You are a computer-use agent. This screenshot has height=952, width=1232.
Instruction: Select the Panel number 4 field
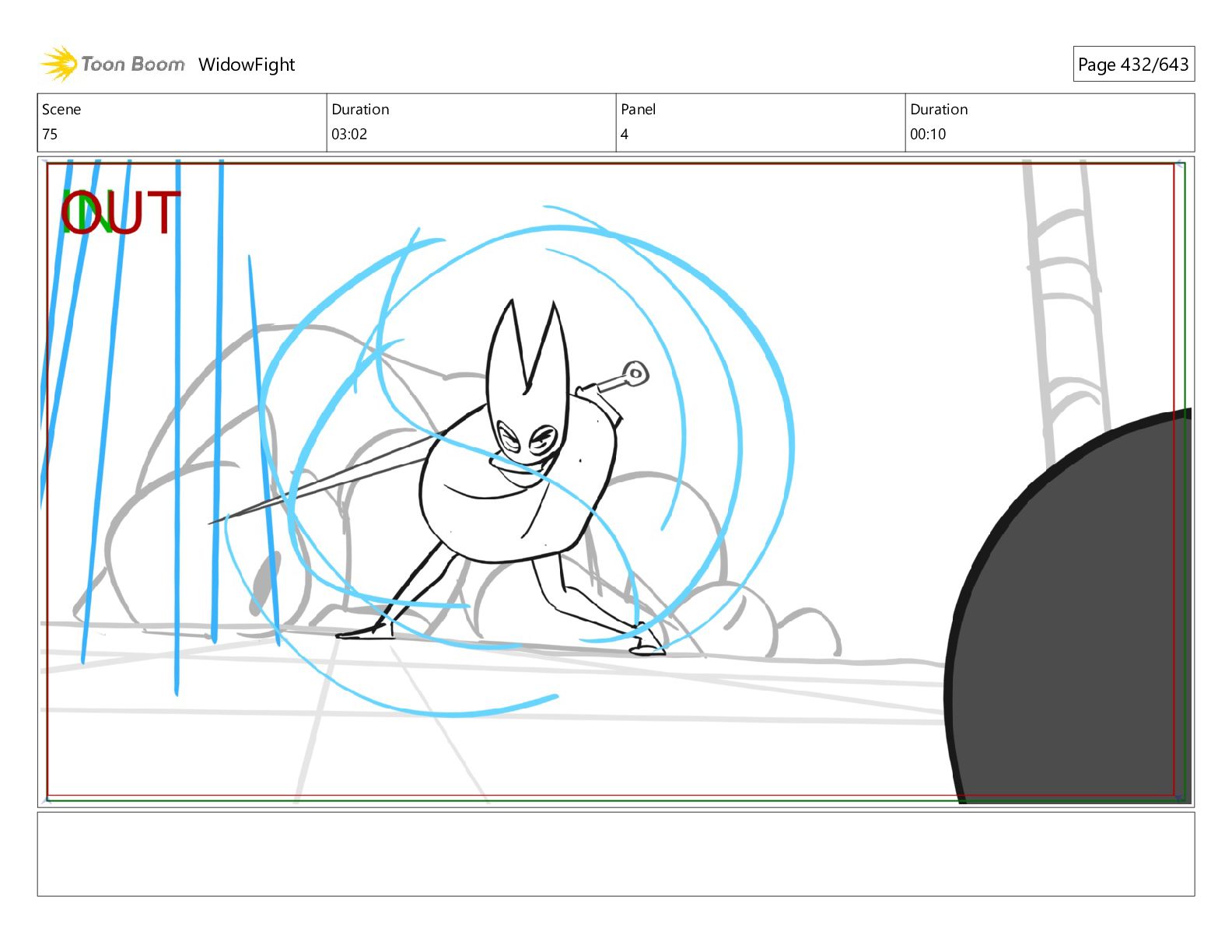624,134
